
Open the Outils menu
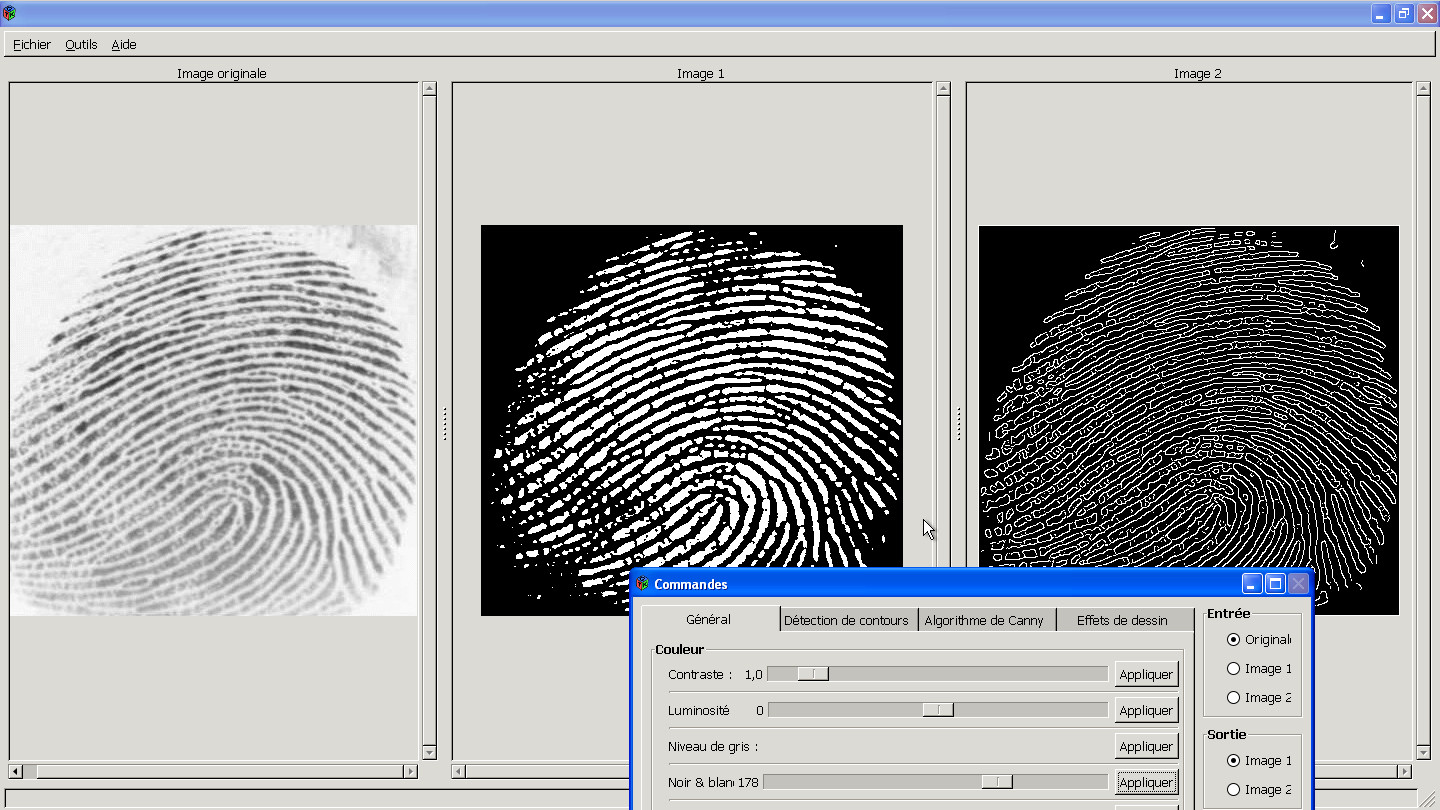point(81,45)
